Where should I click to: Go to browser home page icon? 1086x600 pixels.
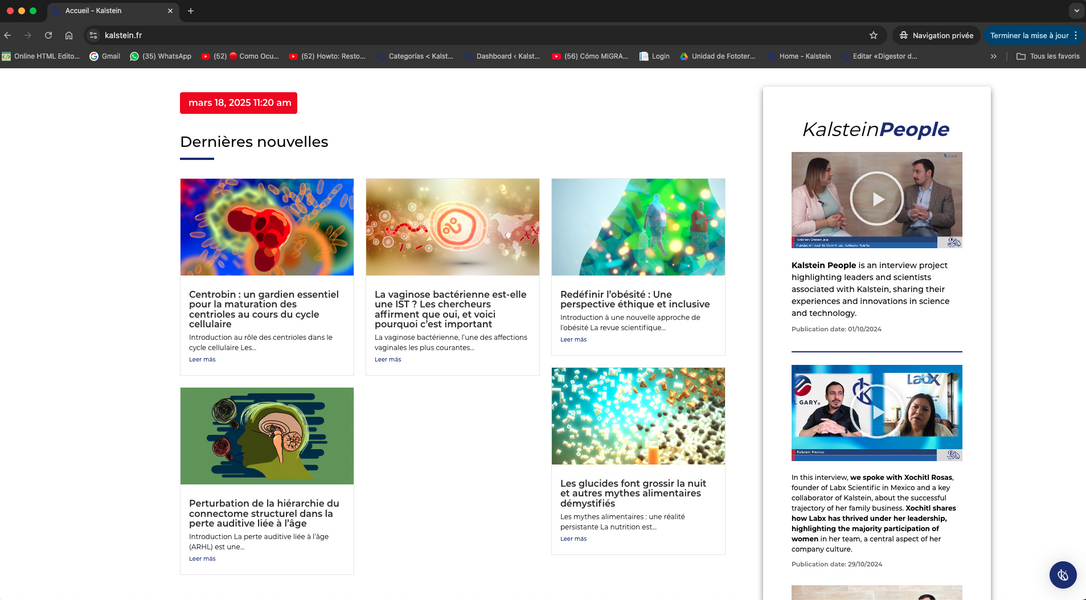tap(69, 35)
